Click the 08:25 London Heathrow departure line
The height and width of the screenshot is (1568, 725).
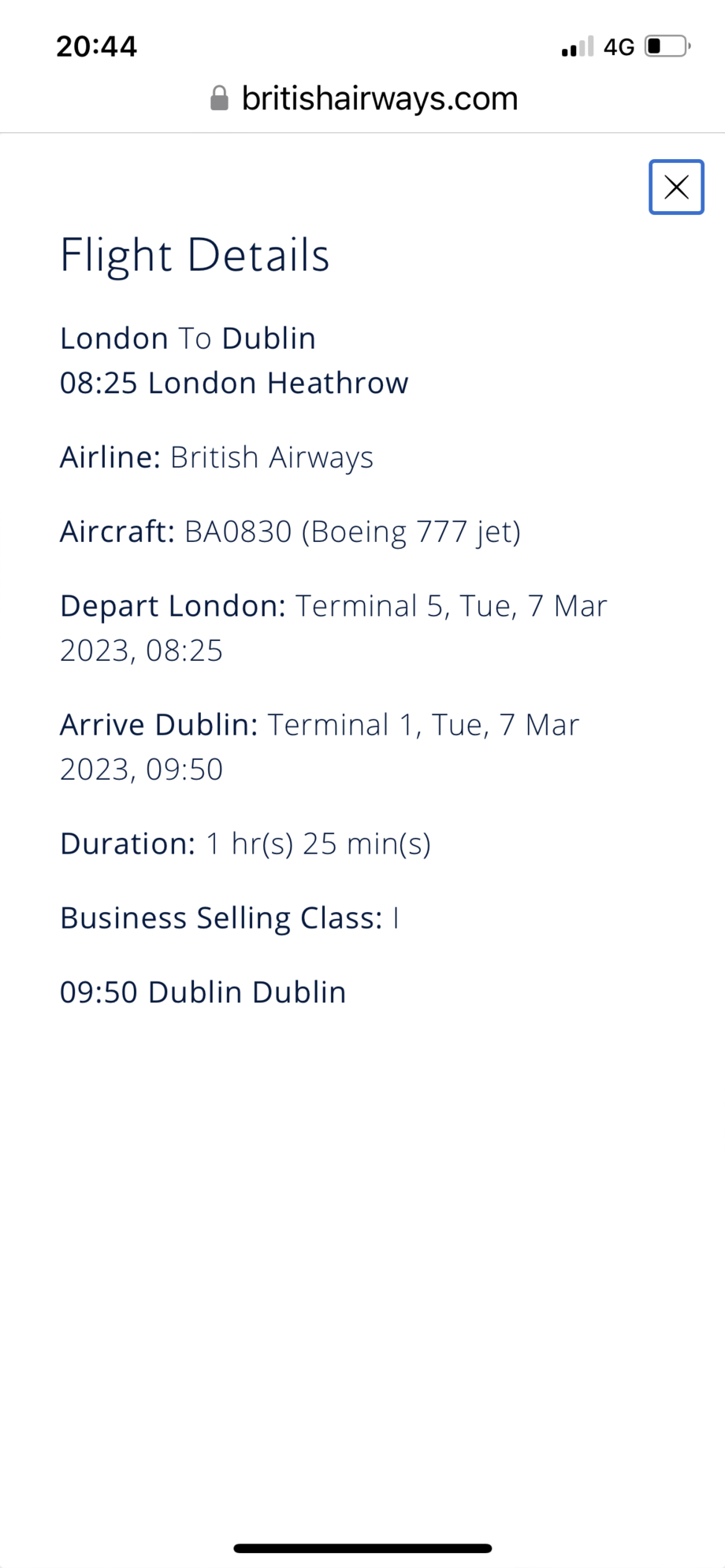pyautogui.click(x=234, y=384)
